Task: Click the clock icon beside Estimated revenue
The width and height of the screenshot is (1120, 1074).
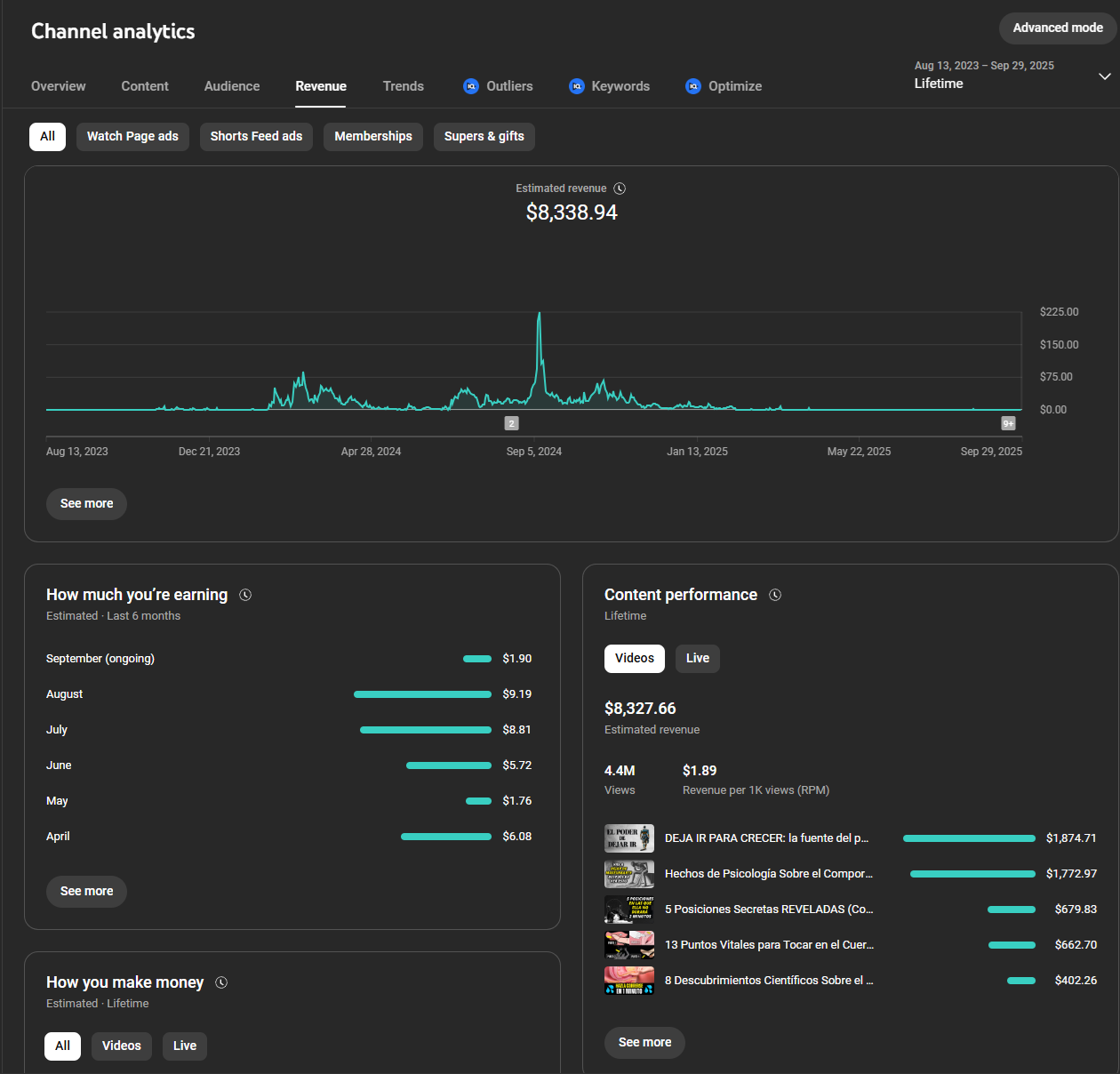Action: coord(620,188)
